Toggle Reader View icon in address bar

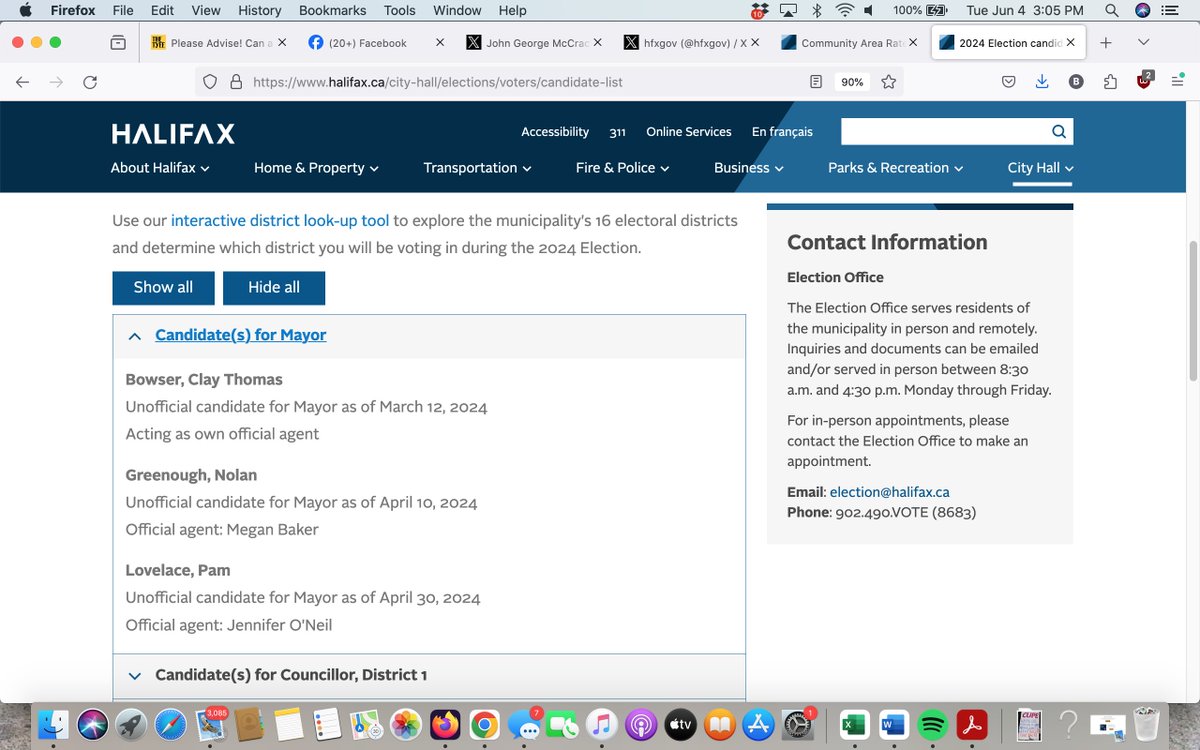[x=816, y=82]
